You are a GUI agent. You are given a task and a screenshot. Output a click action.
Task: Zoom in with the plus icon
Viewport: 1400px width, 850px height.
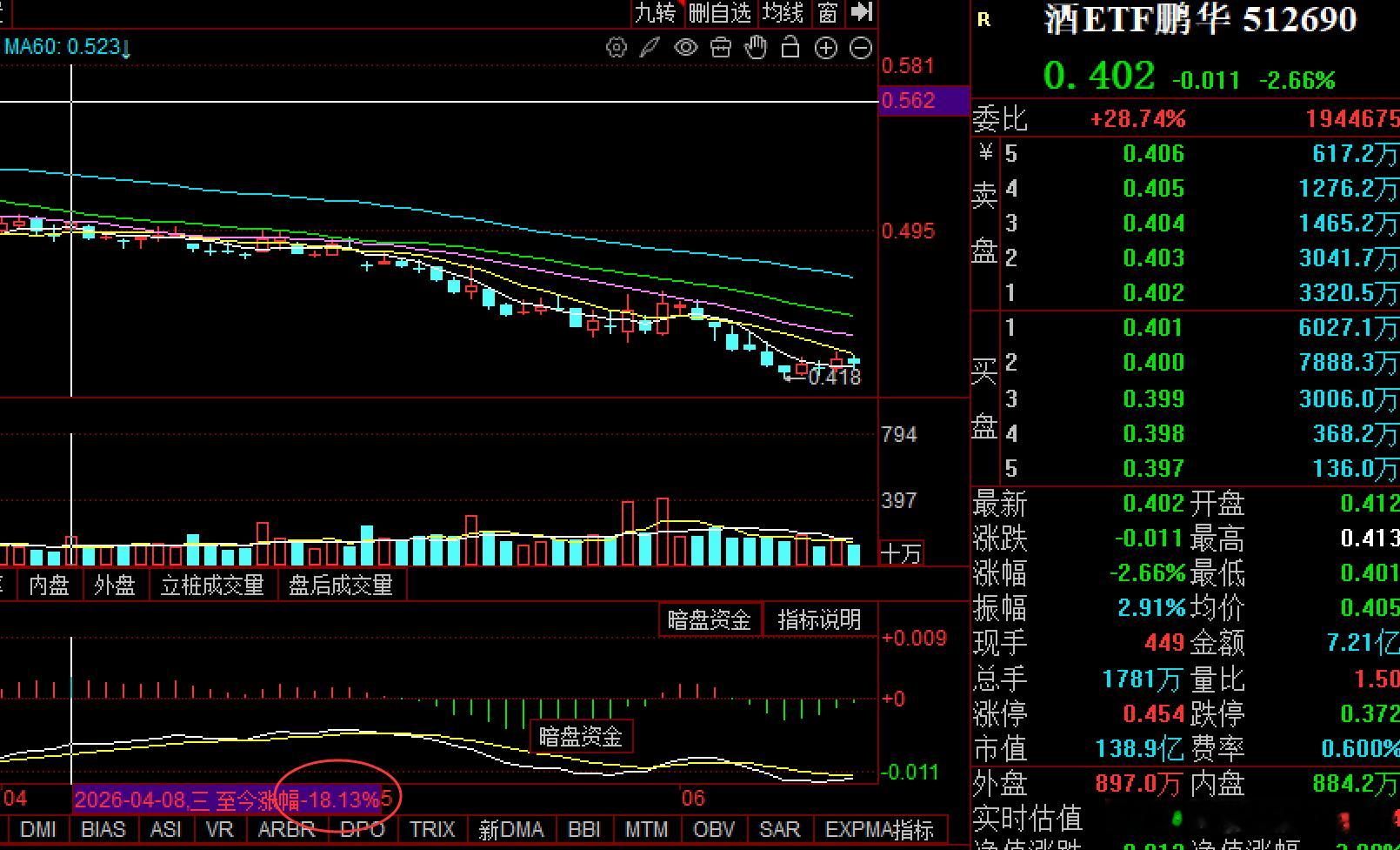pos(825,48)
